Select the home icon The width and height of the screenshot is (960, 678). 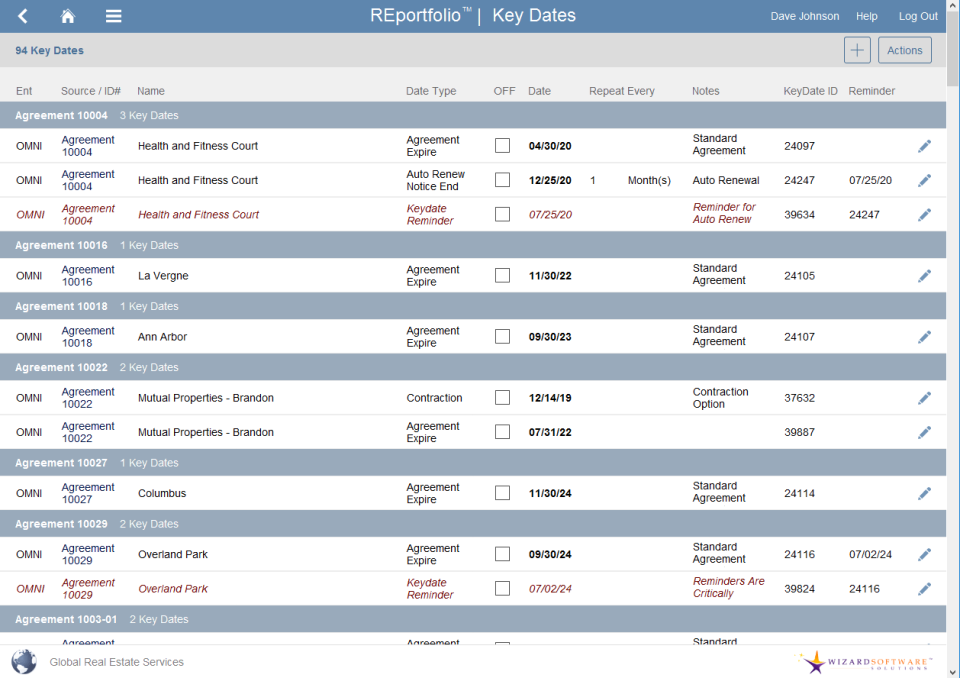pyautogui.click(x=66, y=15)
